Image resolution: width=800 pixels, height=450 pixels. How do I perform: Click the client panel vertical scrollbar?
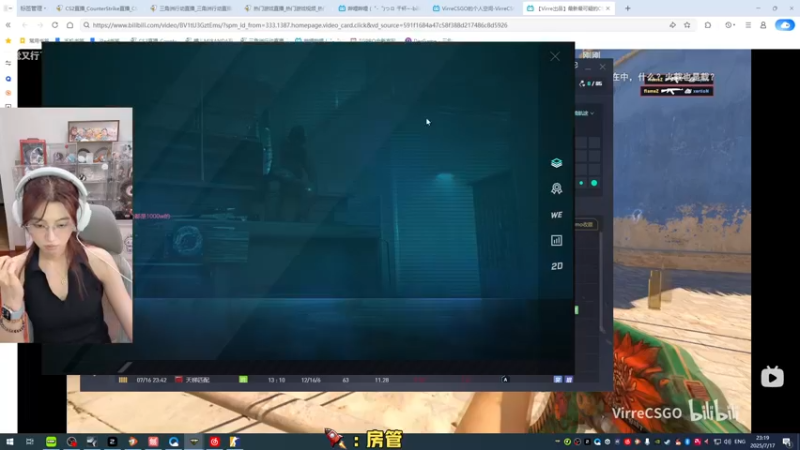pos(602,281)
